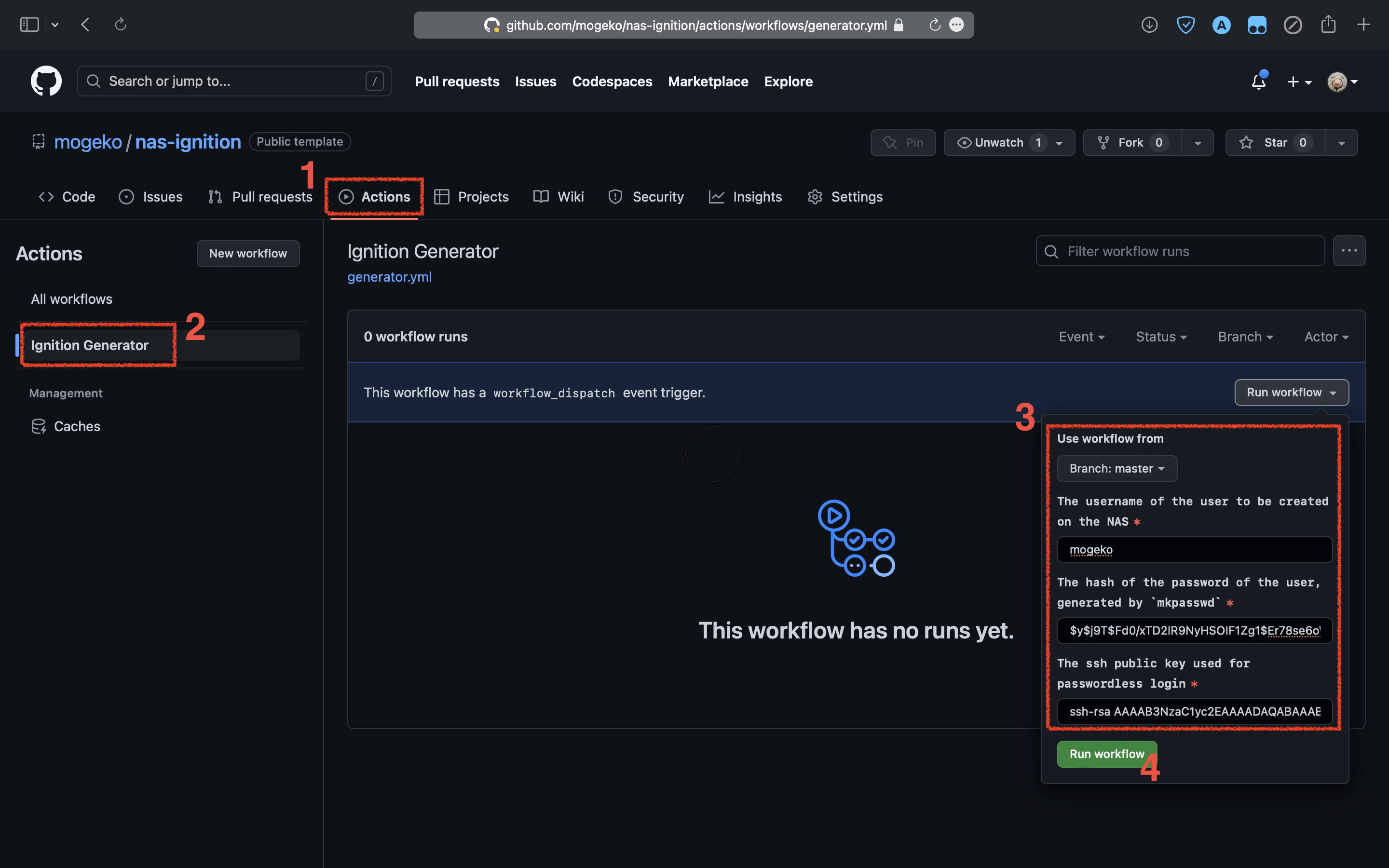Open the Marketplace menu item
This screenshot has width=1389, height=868.
(708, 81)
